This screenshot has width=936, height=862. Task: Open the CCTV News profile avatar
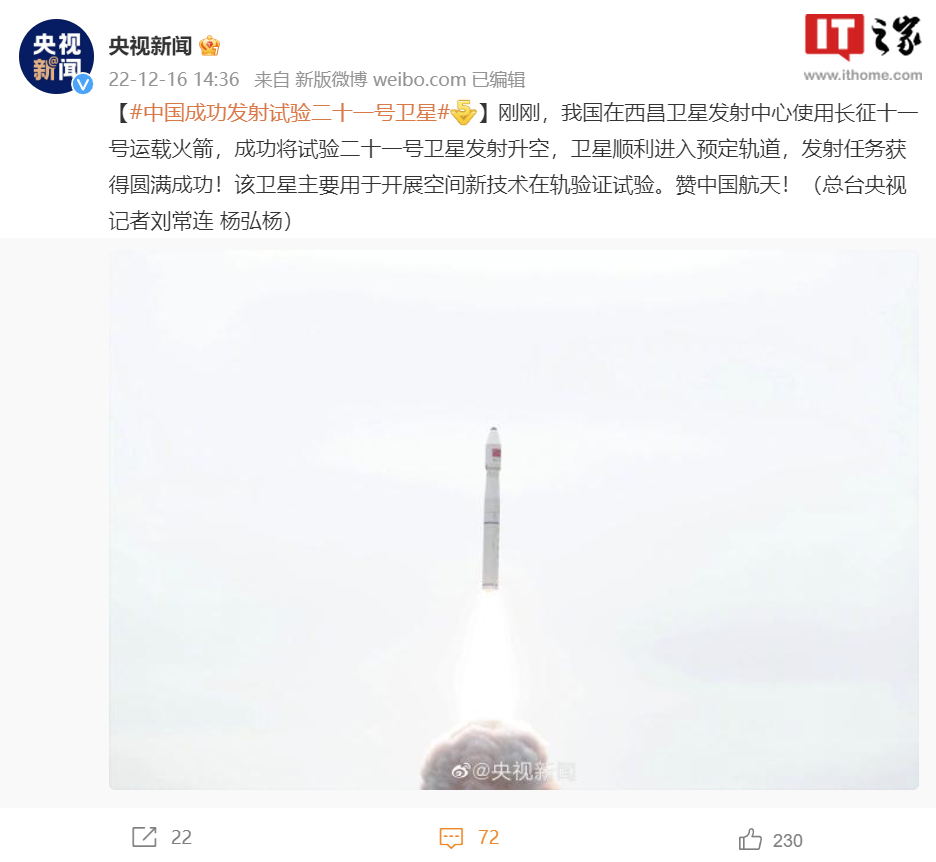(x=56, y=57)
